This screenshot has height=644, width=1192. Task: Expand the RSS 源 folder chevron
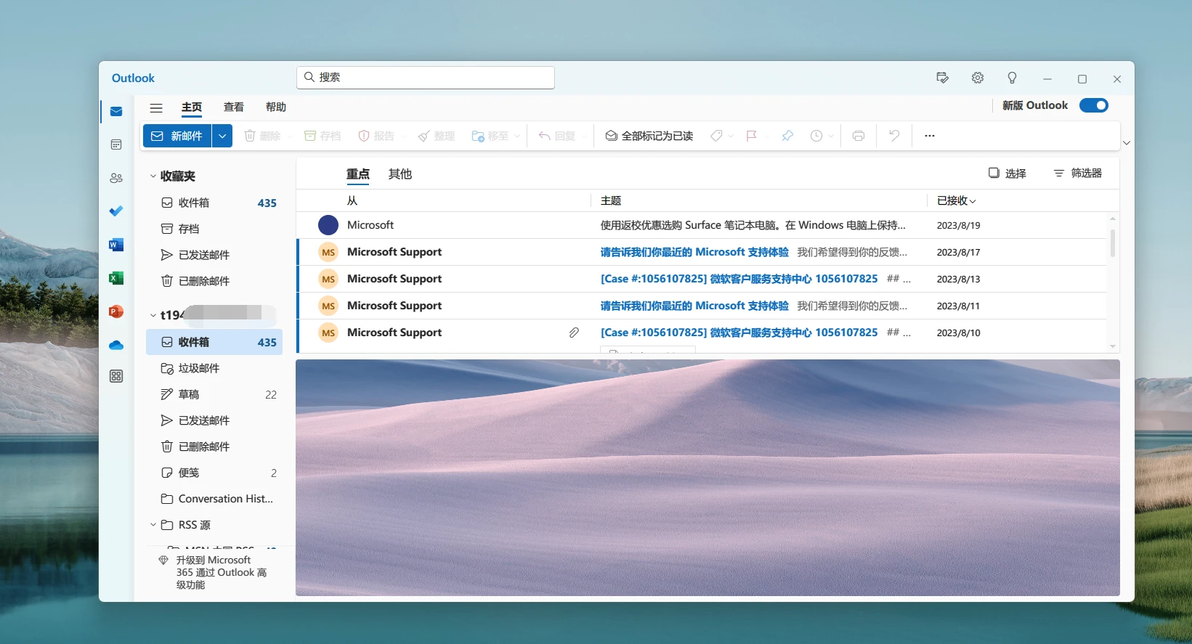[153, 525]
